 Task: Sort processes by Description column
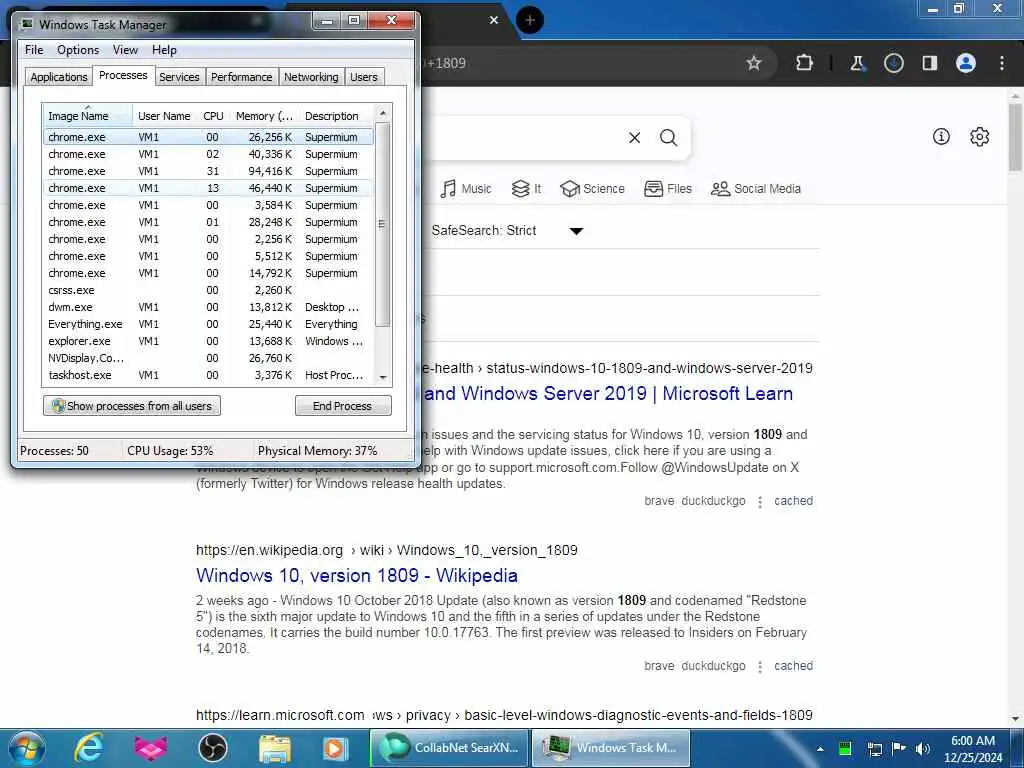click(x=337, y=116)
